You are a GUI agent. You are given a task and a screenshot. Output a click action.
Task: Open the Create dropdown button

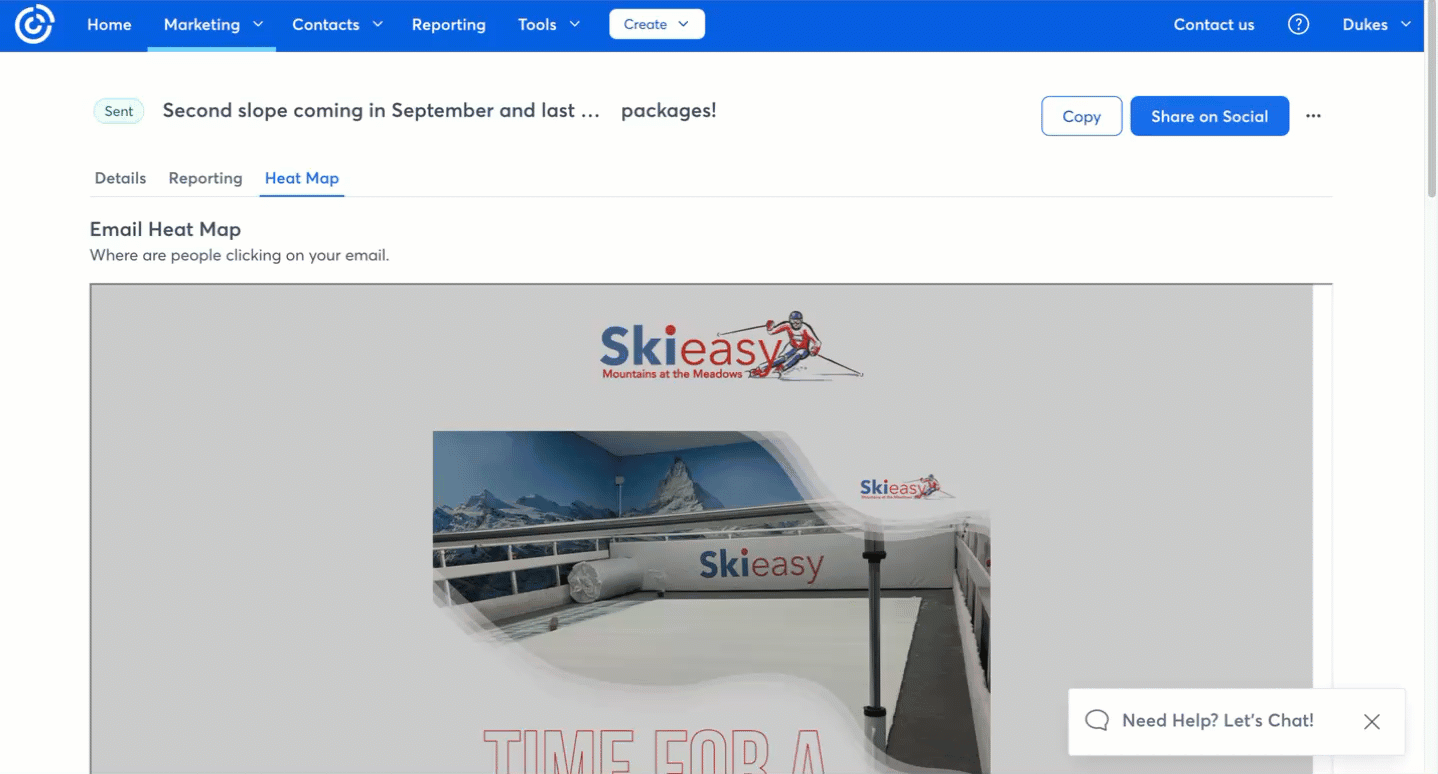[x=657, y=24]
